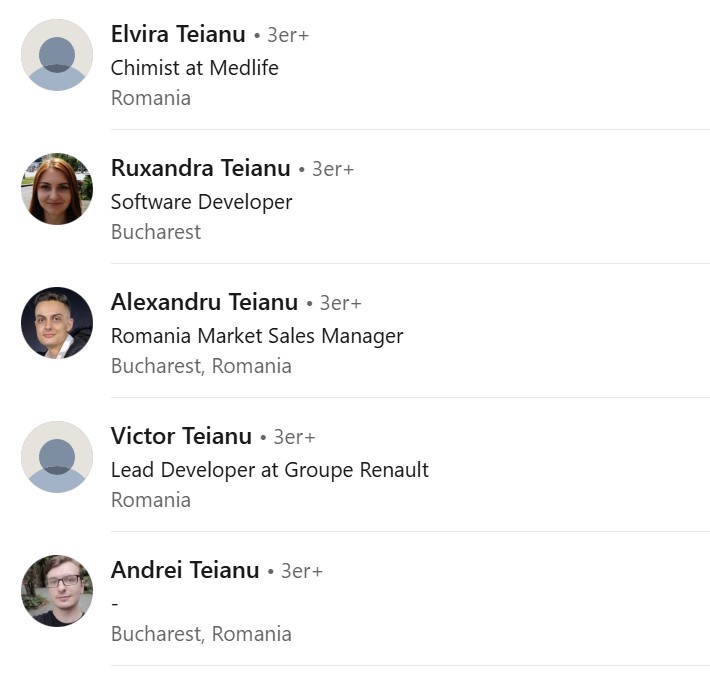Open Ruxandra Teianu's profile photo

tap(57, 189)
